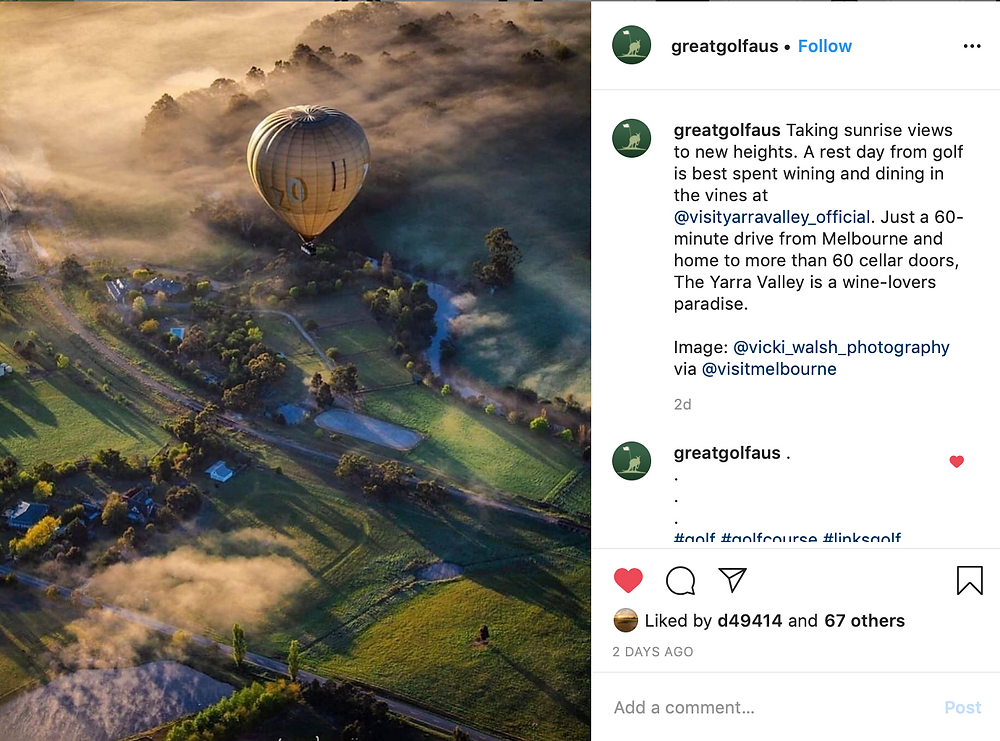1000x741 pixels.
Task: Open the #golf hashtag link
Action: [695, 538]
